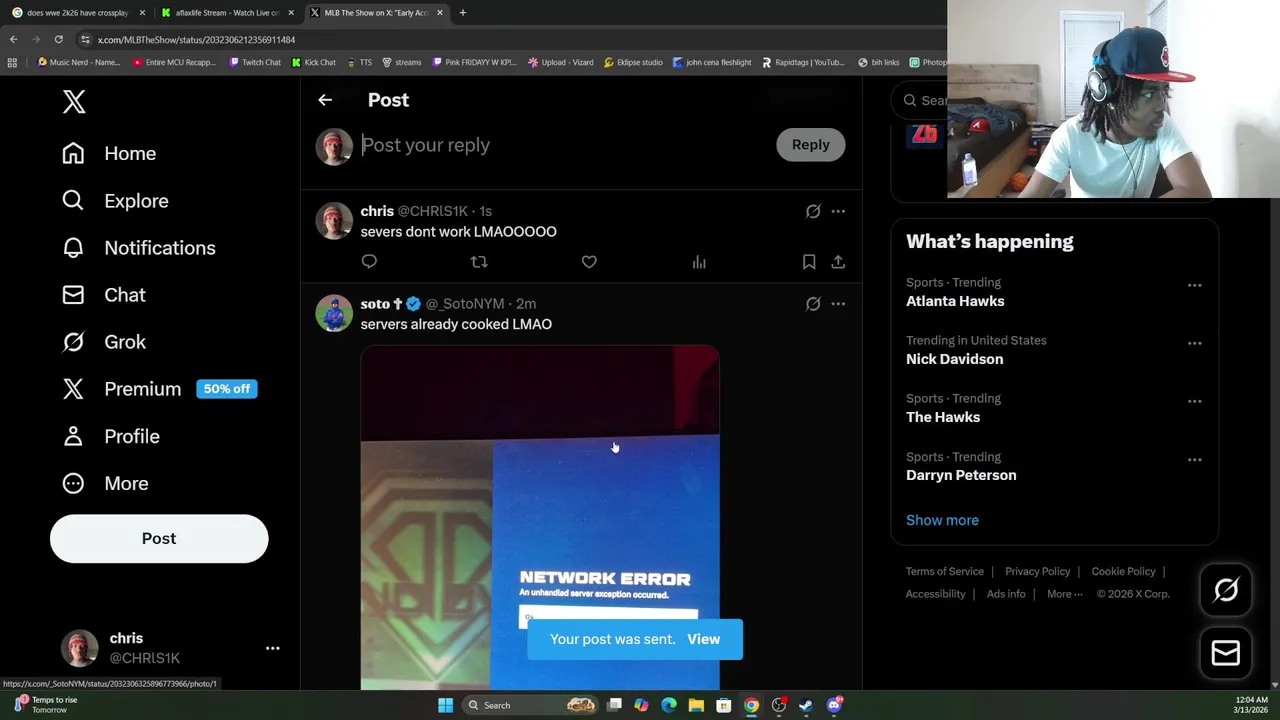View analytics for chris's post
This screenshot has width=1280, height=720.
coord(699,261)
